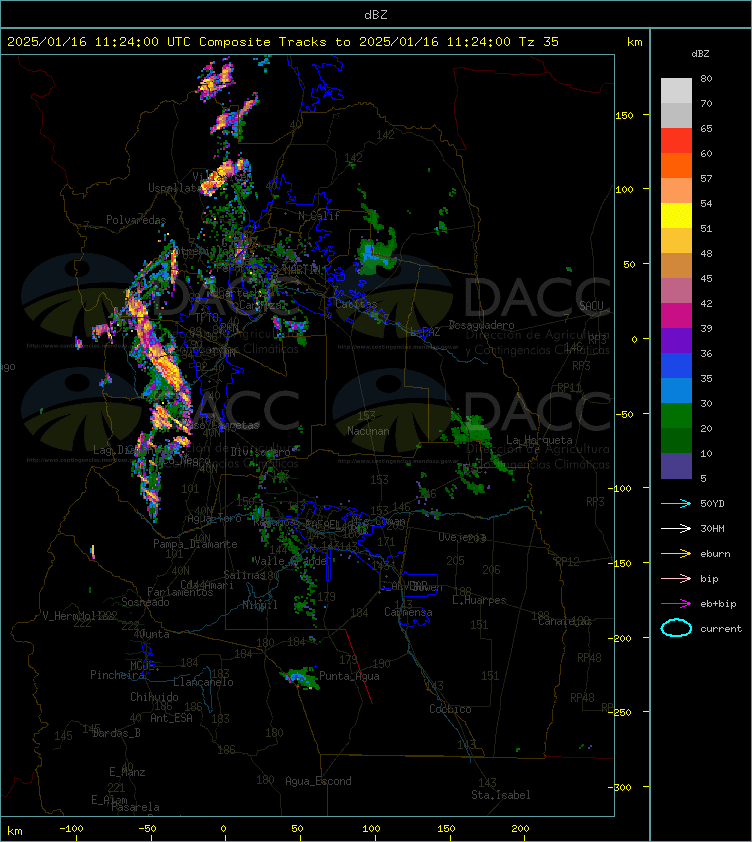
Task: Click the 'Bardas_B' place label
Action: click(117, 734)
